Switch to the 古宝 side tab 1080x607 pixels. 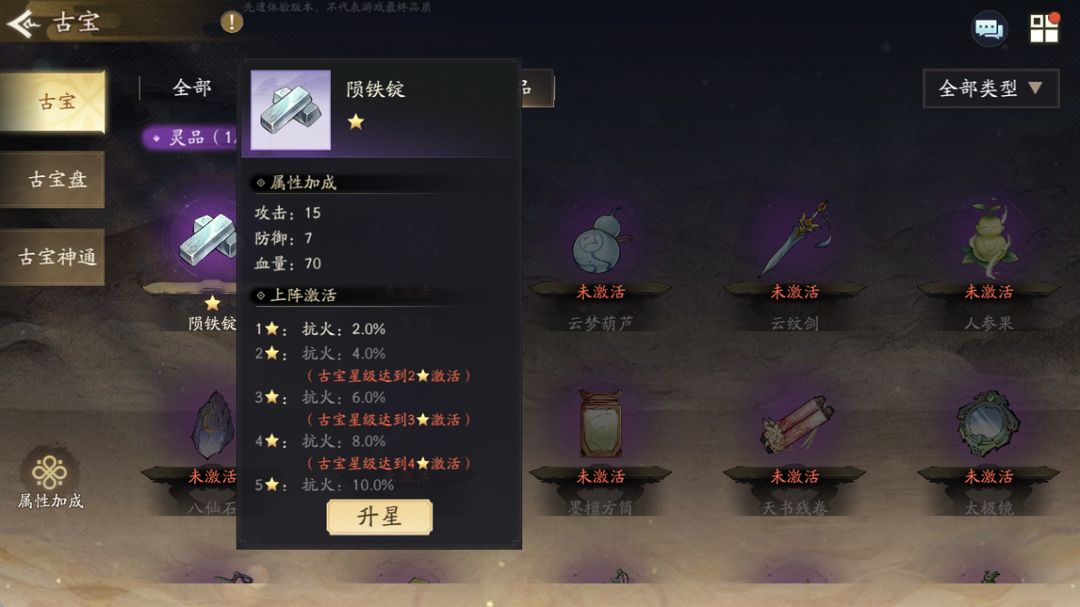(54, 102)
